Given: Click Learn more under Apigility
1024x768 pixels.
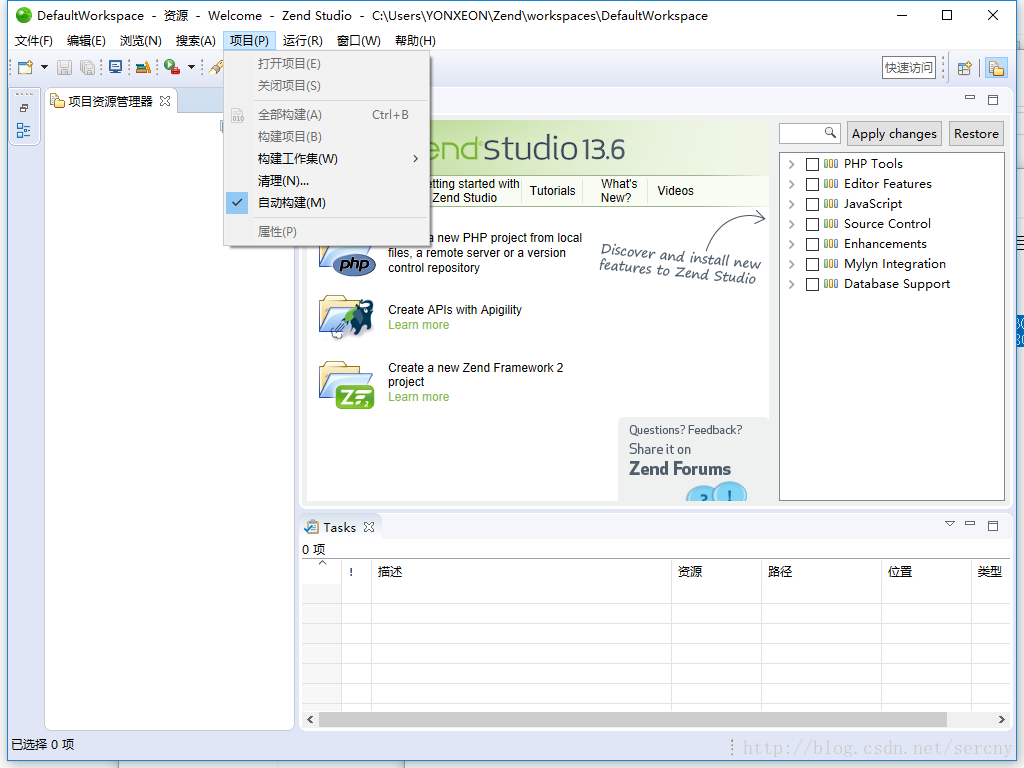Looking at the screenshot, I should [419, 325].
